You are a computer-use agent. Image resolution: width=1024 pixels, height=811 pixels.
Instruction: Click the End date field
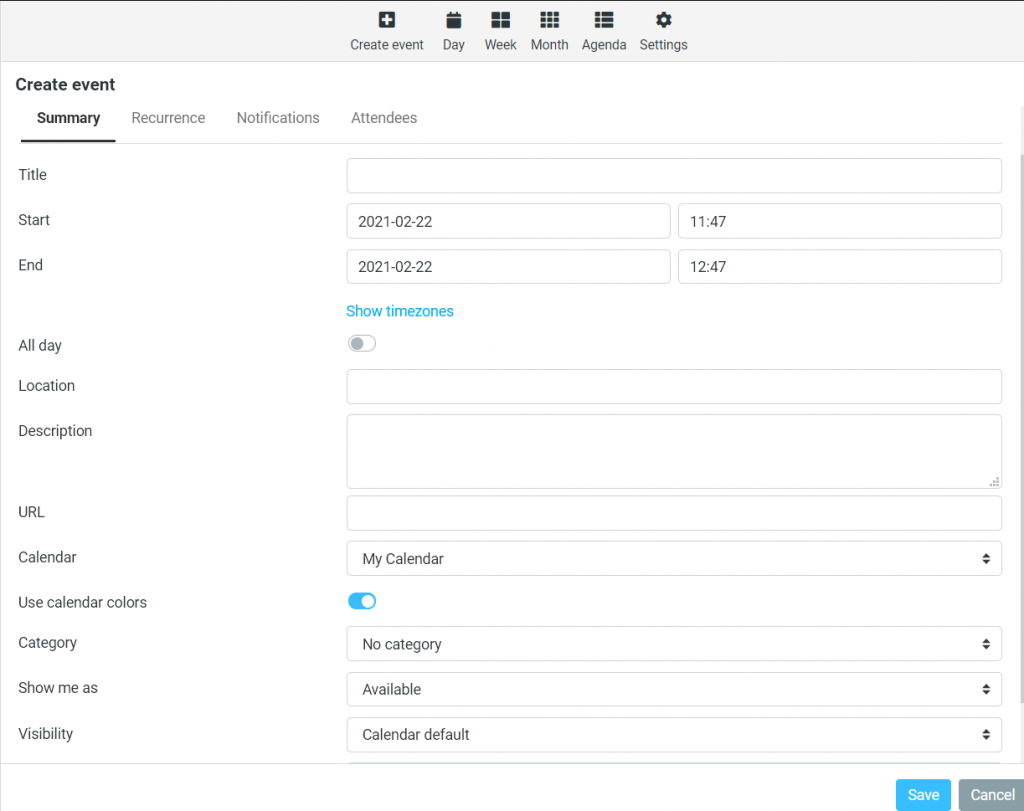point(508,266)
